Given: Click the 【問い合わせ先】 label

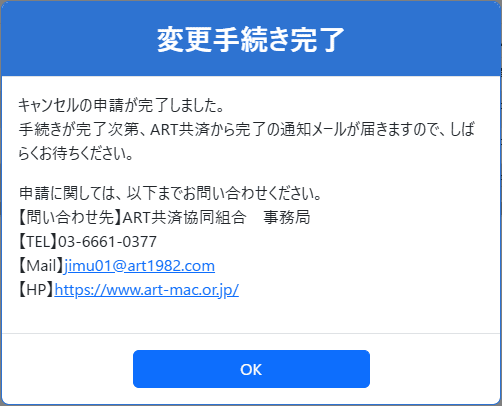Looking at the screenshot, I should (x=71, y=217).
